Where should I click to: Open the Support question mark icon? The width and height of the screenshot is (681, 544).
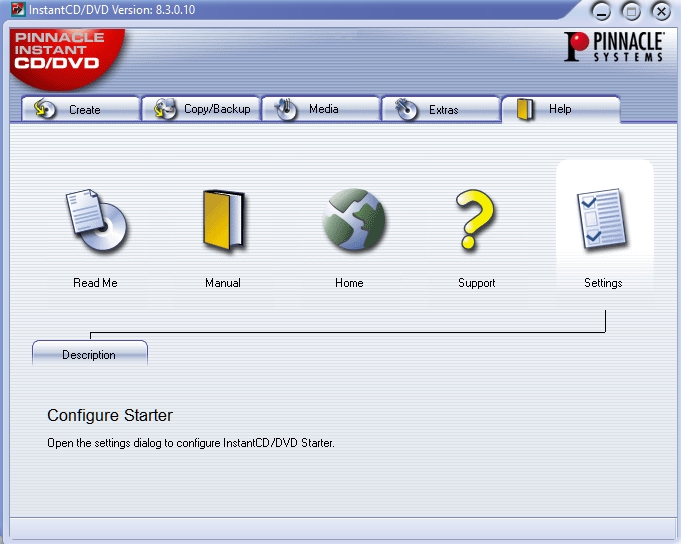[x=475, y=219]
